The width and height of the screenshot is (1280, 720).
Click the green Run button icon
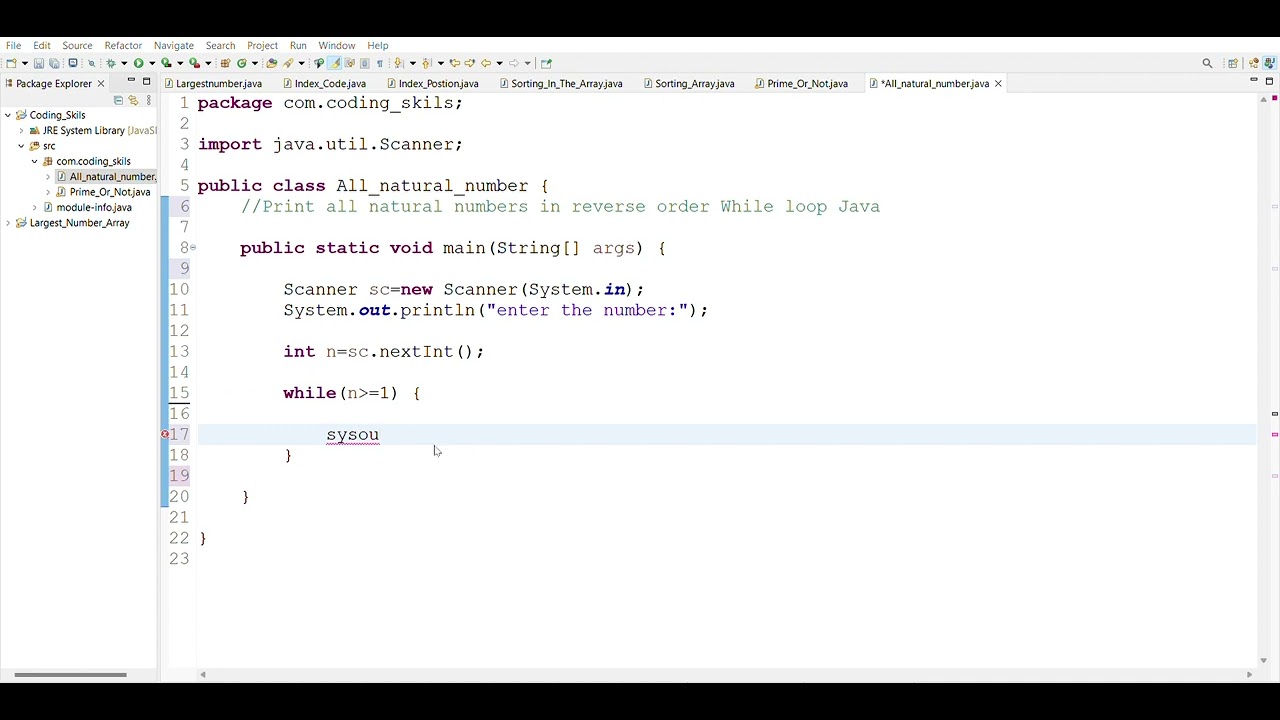pyautogui.click(x=138, y=63)
